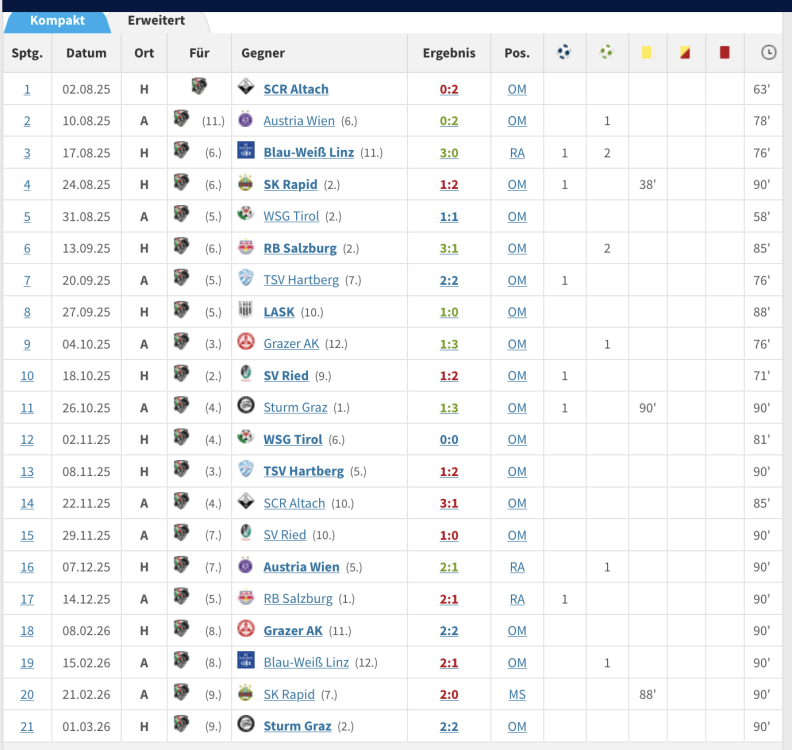Click the goals soccer ball column icon
The height and width of the screenshot is (750, 792).
[565, 53]
